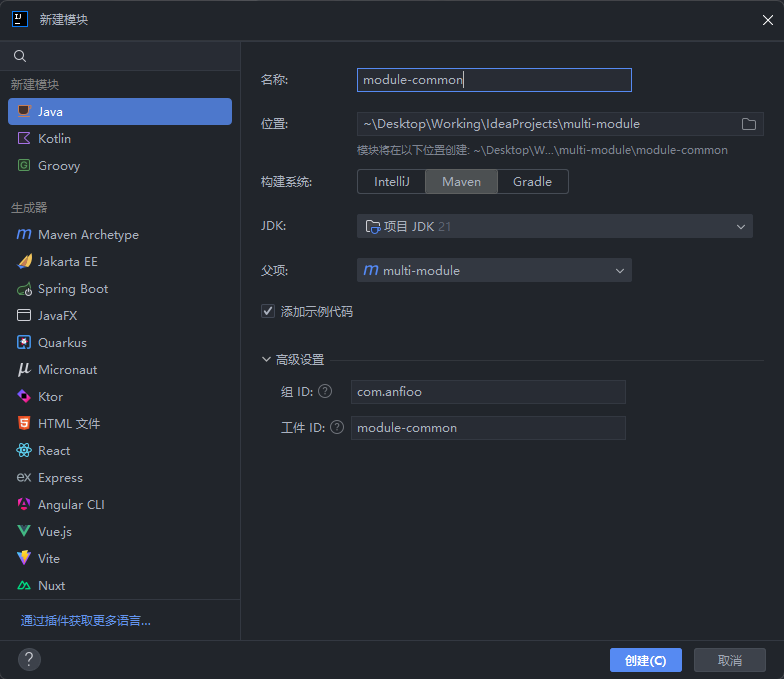The height and width of the screenshot is (679, 784).
Task: Collapse the 高级设置 section
Action: 266,360
